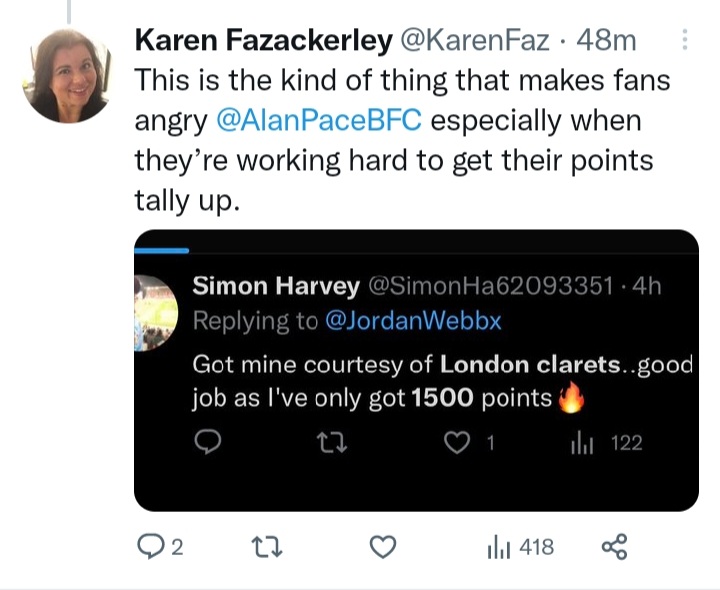Image resolution: width=720 pixels, height=590 pixels.
Task: Like Karen Fazackerley's tweet
Action: [383, 547]
